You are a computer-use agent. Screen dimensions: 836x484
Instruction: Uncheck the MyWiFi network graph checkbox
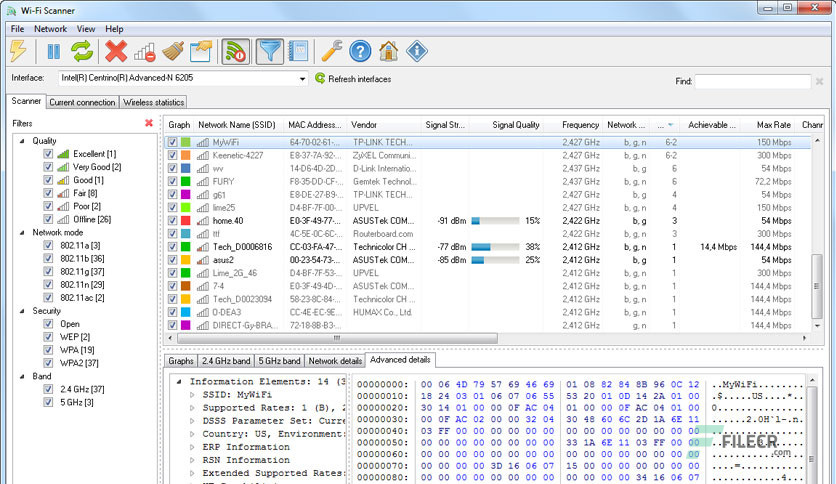point(172,142)
